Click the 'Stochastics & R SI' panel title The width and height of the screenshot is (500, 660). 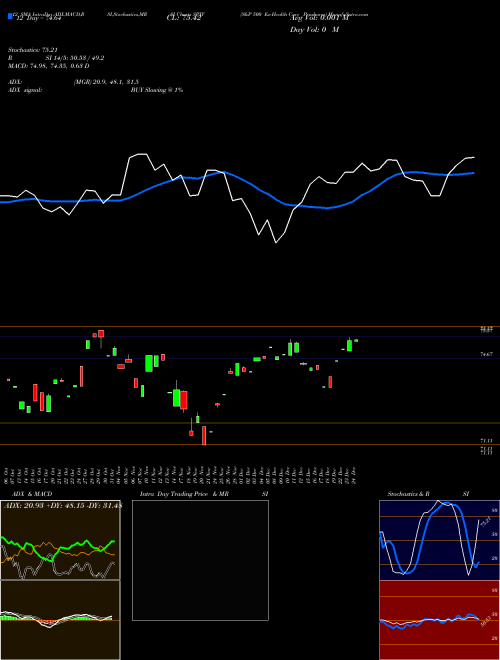(x=428, y=494)
